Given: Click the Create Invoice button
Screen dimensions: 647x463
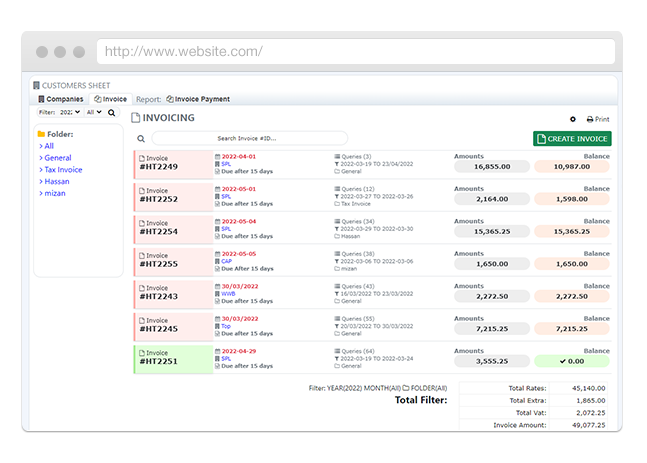Looking at the screenshot, I should tap(572, 139).
